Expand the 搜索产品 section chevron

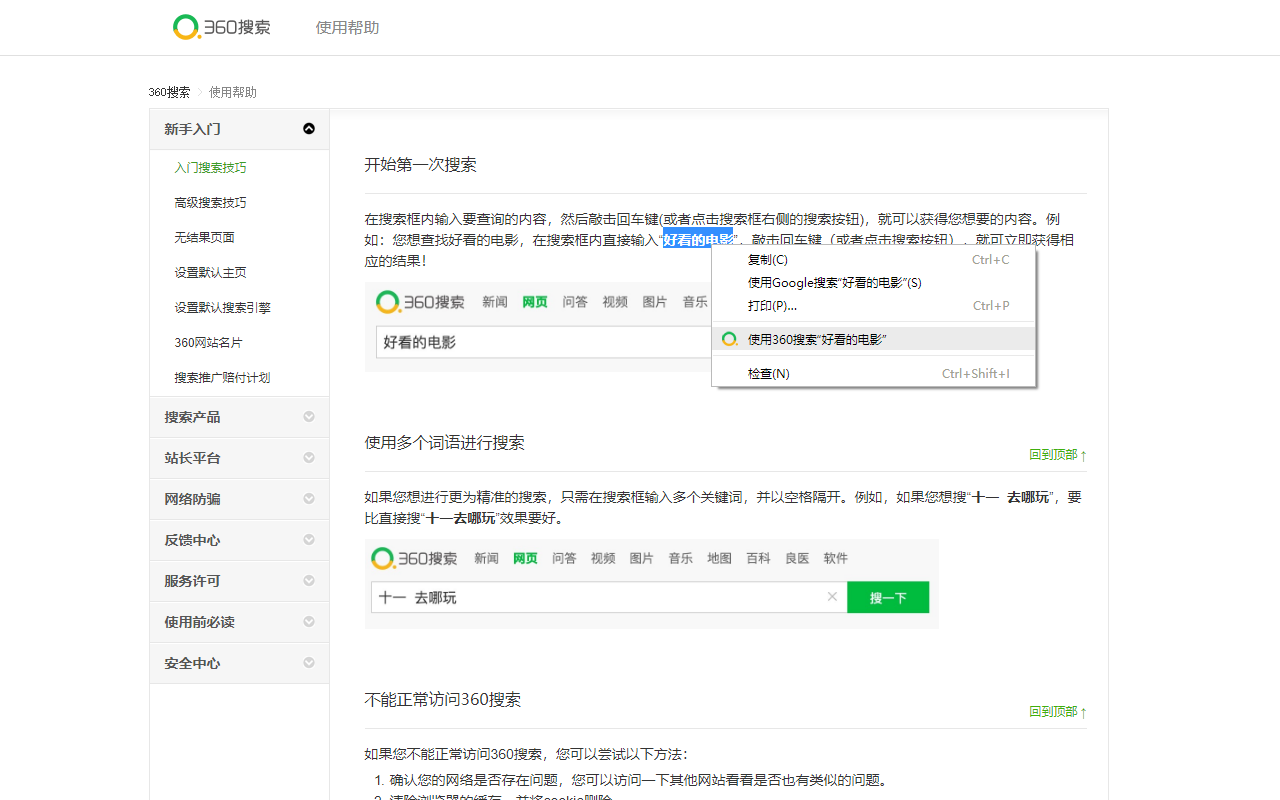tap(309, 417)
